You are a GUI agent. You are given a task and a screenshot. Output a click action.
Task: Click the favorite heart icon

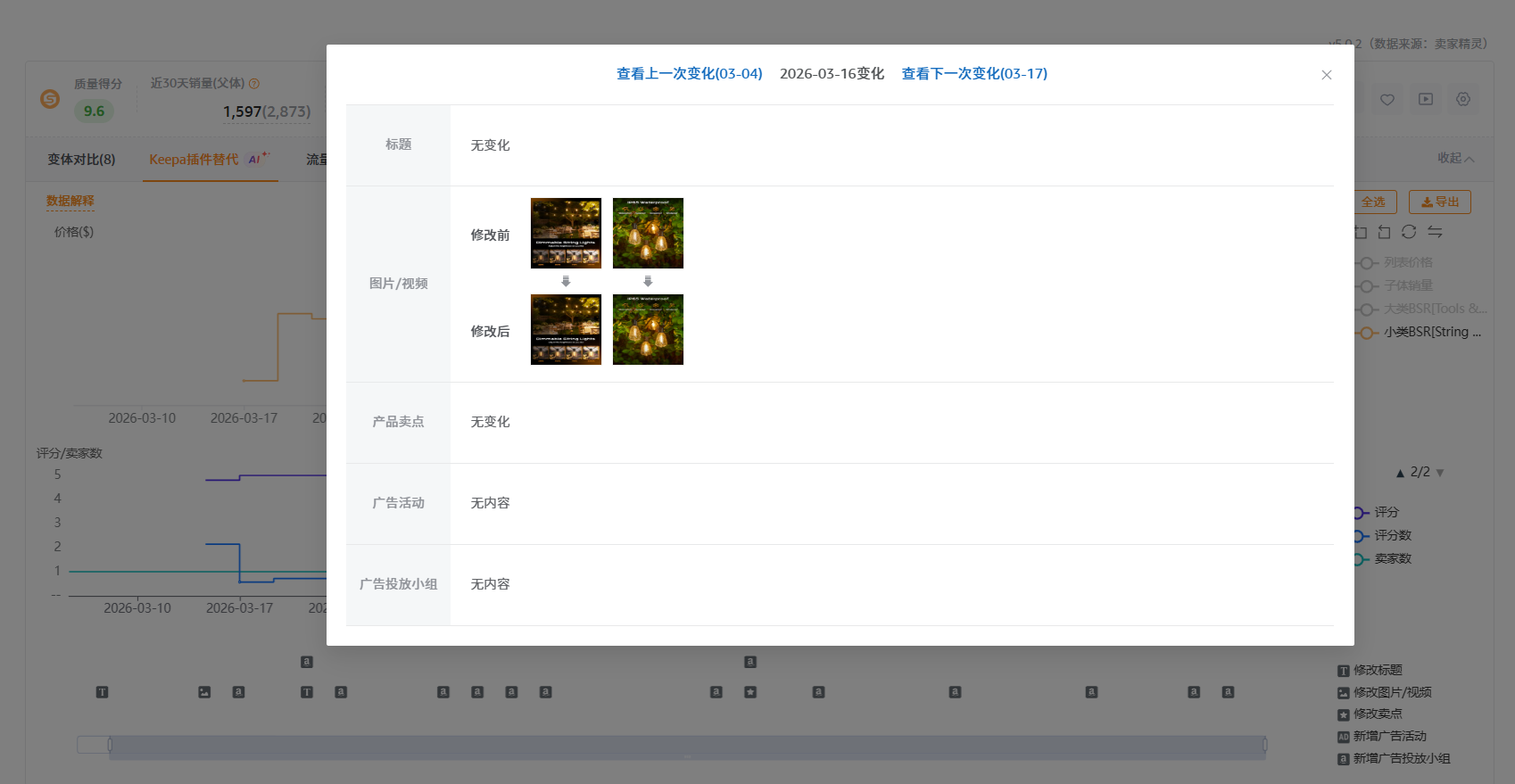click(1387, 100)
